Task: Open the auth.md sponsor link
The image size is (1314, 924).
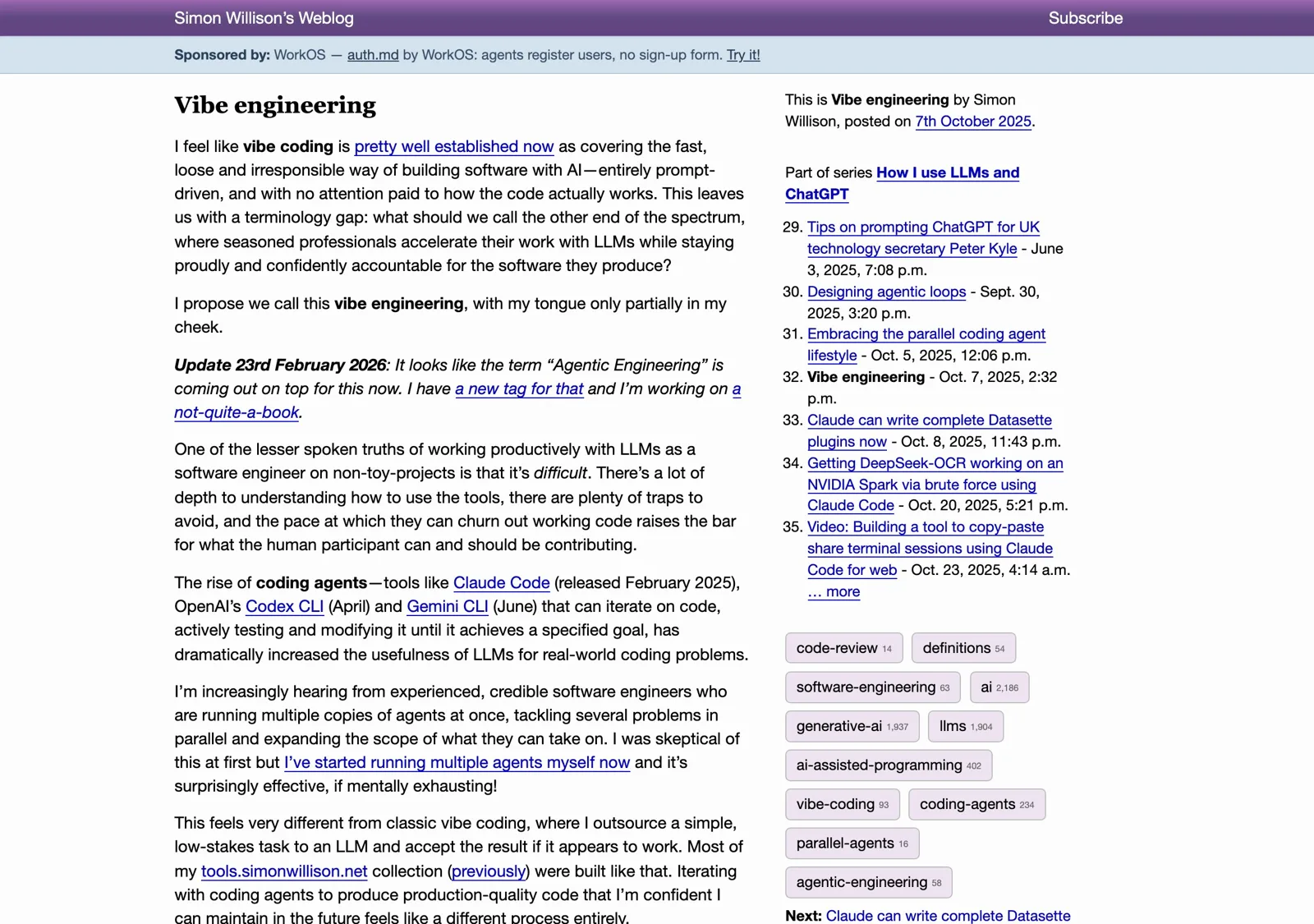Action: coord(373,55)
